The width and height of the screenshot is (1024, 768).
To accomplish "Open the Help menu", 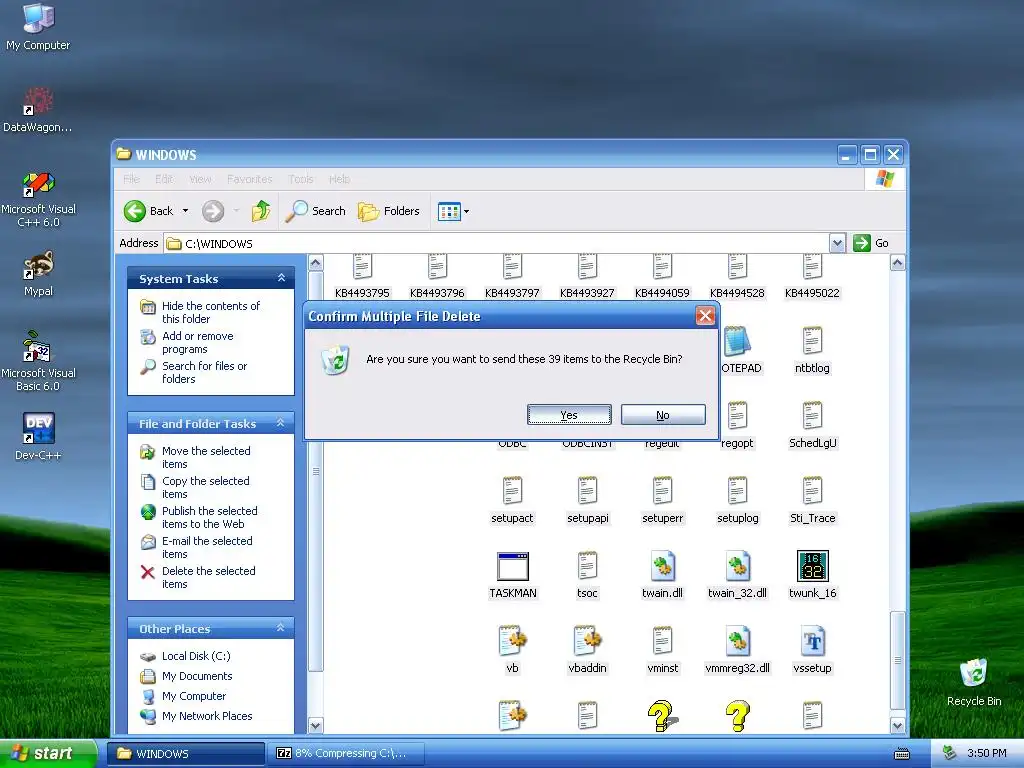I will point(339,179).
